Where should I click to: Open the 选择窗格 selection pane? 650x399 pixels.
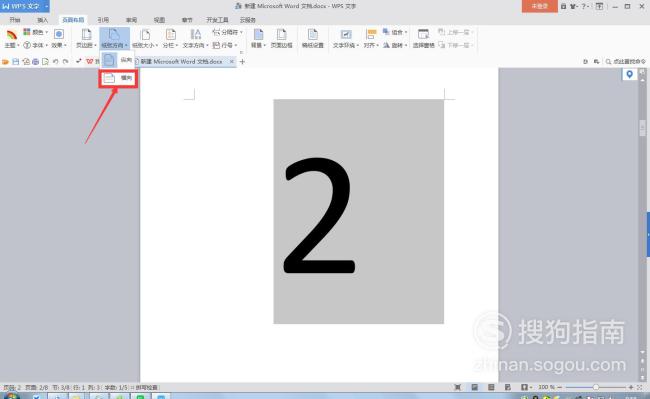pos(423,39)
